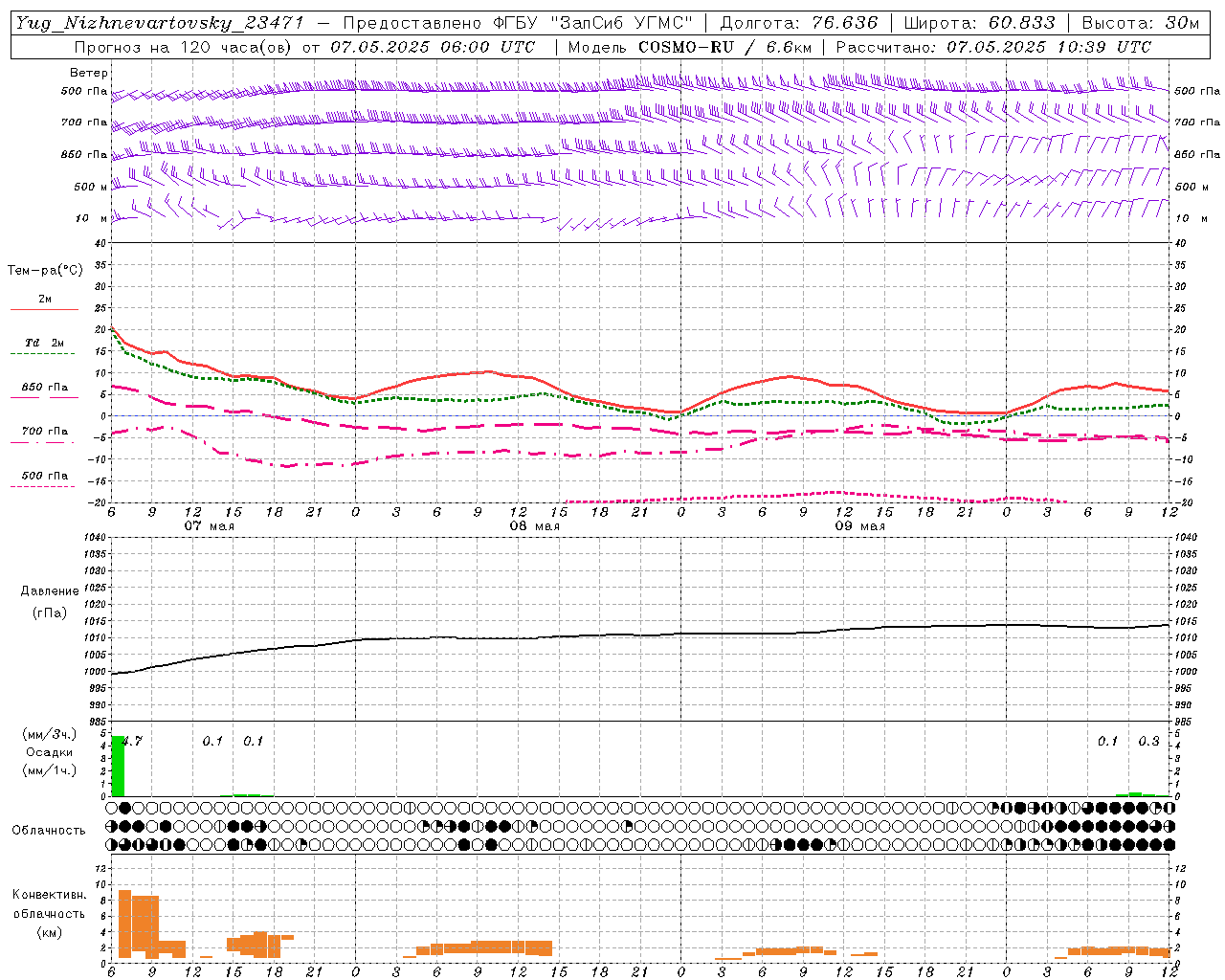Screen dimensions: 1225x980
Task: Click the station title Yug_Nizhnevartovsky_23471
Action: (x=159, y=23)
